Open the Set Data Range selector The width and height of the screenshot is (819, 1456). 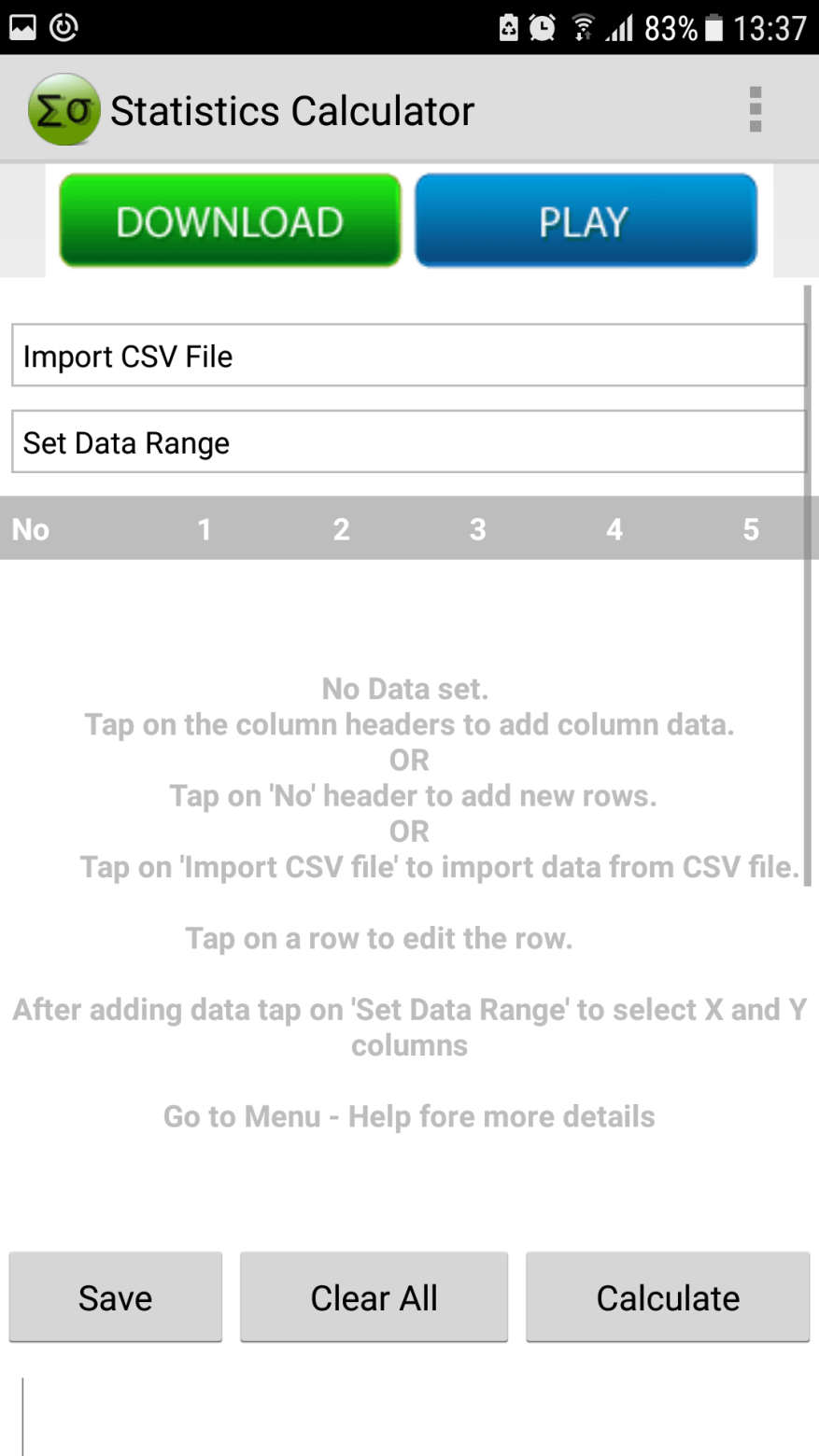point(408,442)
